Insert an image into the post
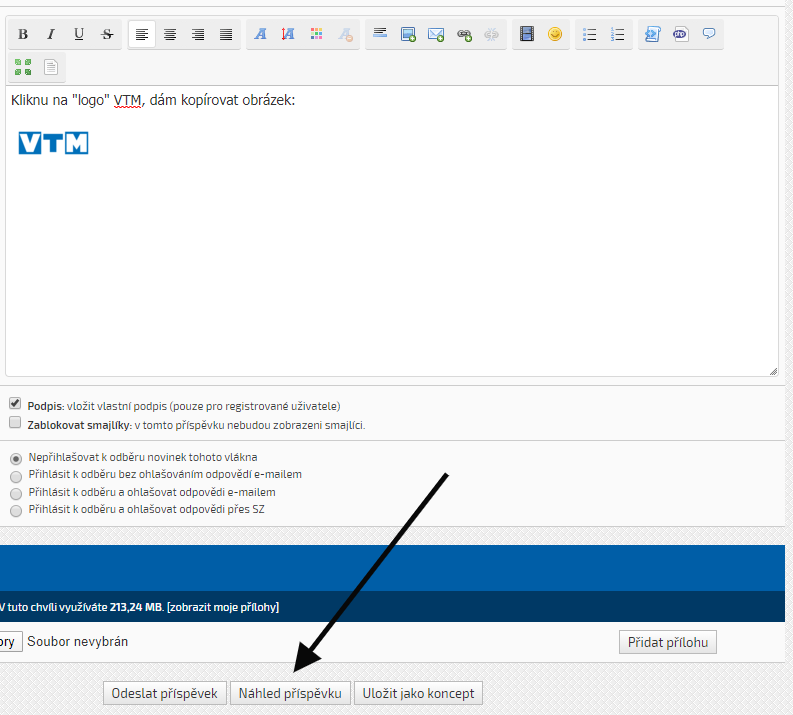The width and height of the screenshot is (793, 715). pyautogui.click(x=408, y=35)
